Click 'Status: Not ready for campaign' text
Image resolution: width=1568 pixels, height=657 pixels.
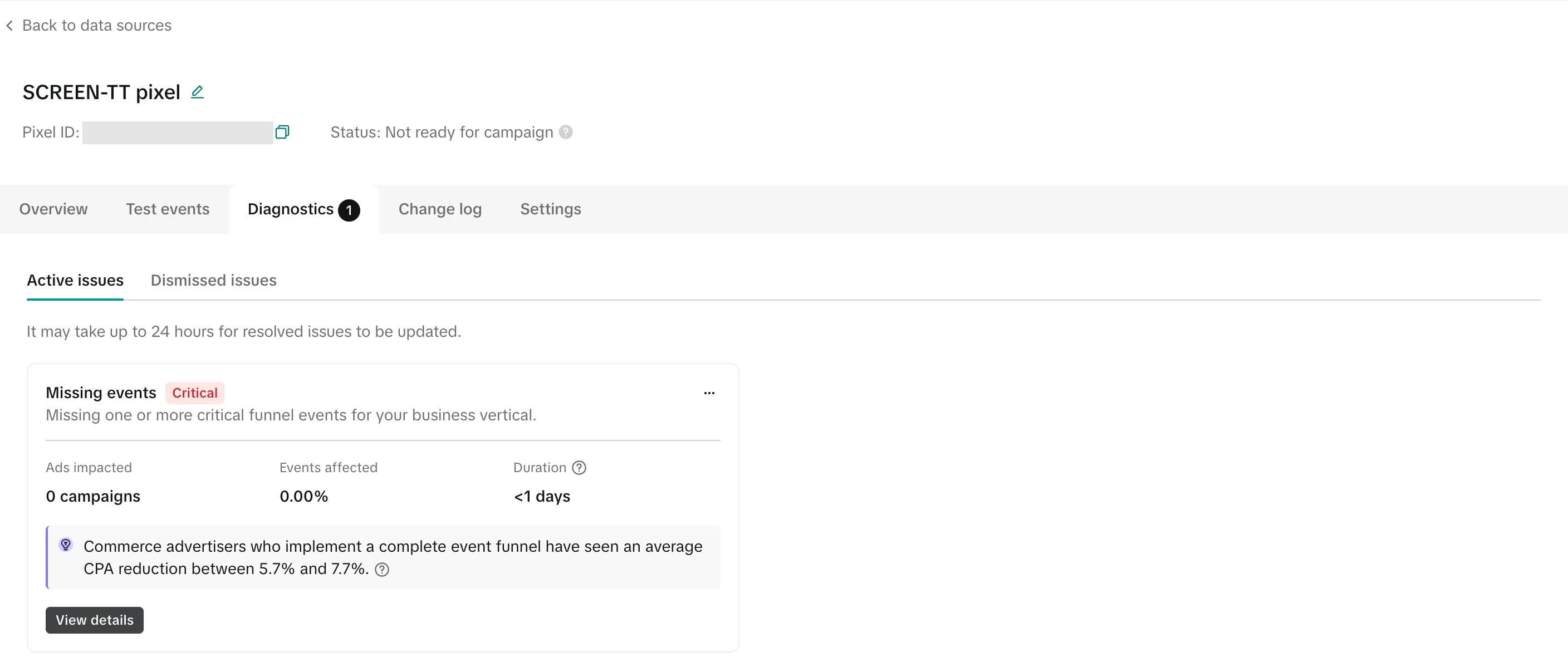[x=442, y=132]
